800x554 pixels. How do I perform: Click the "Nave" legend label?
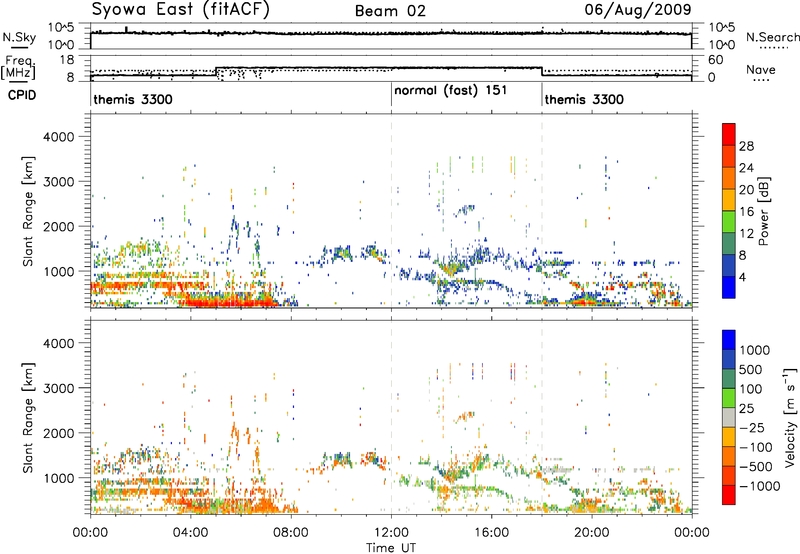pos(761,69)
